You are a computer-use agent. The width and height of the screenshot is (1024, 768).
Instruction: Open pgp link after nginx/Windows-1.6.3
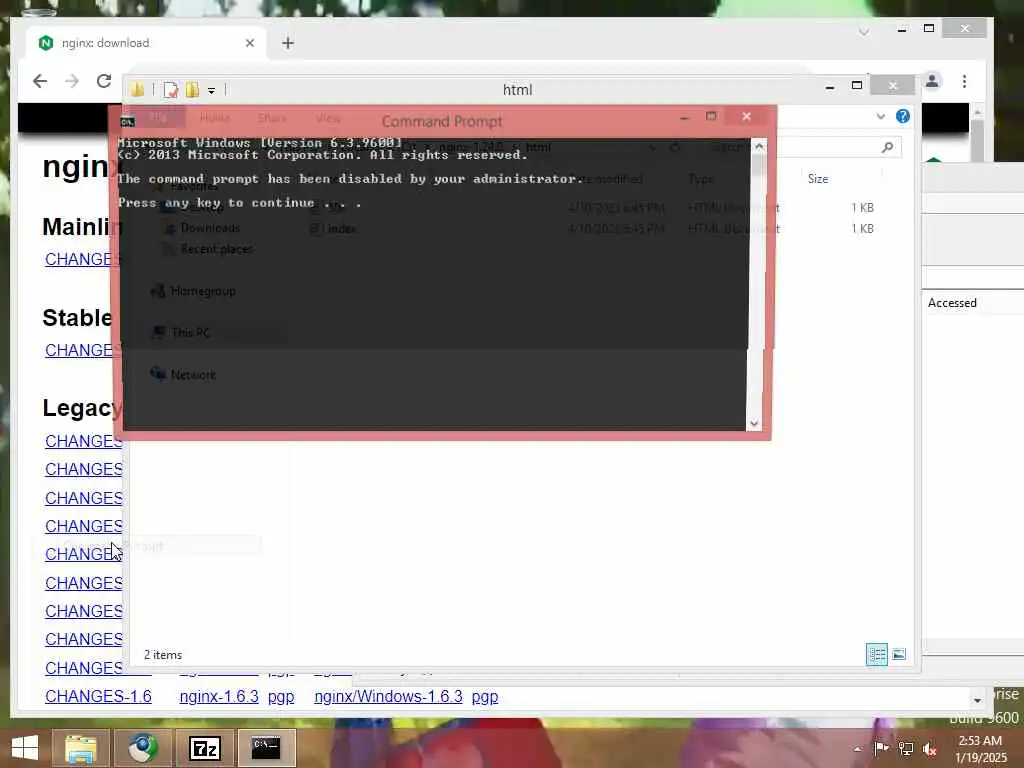pos(485,697)
